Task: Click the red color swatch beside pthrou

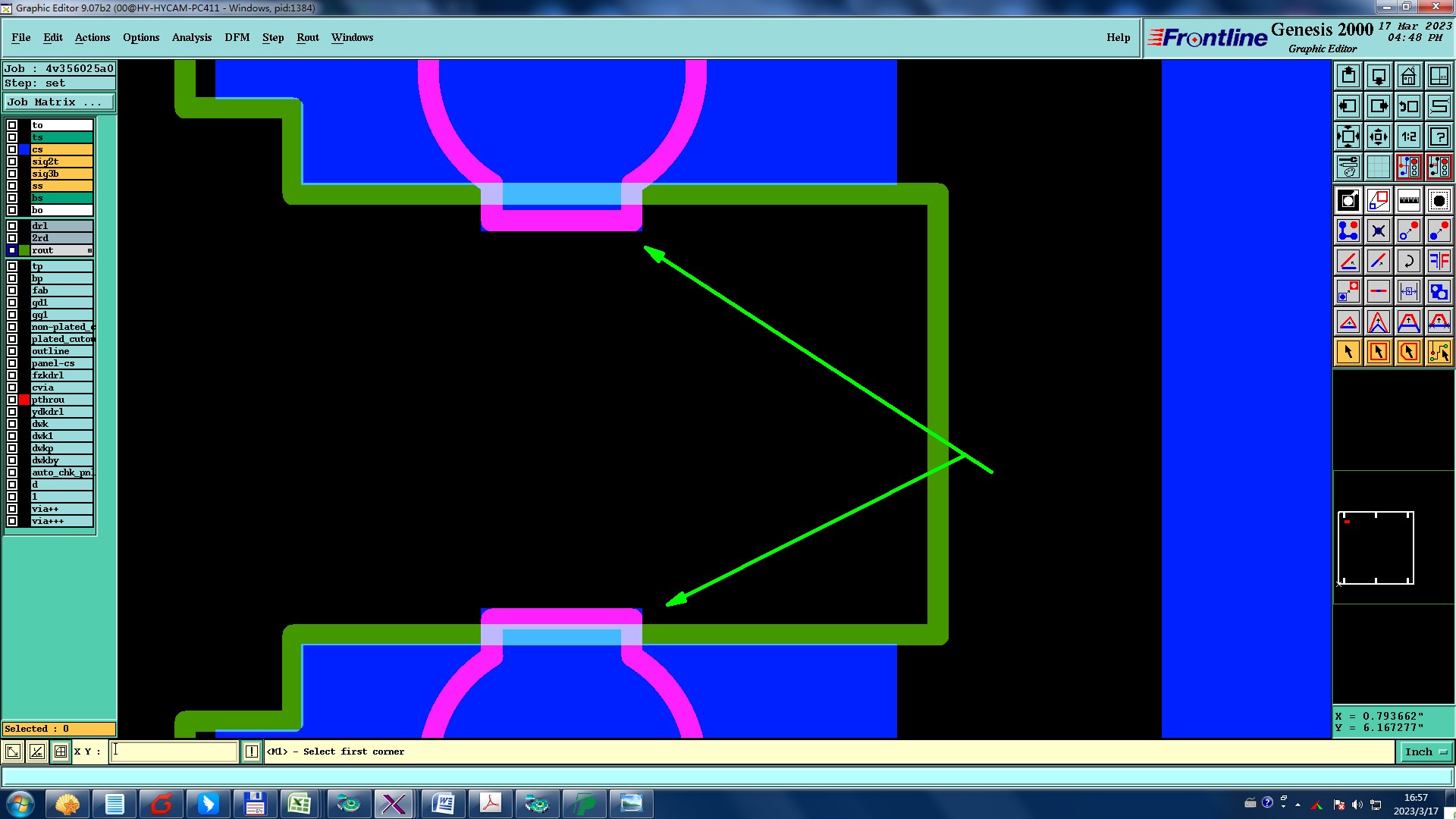Action: click(24, 400)
